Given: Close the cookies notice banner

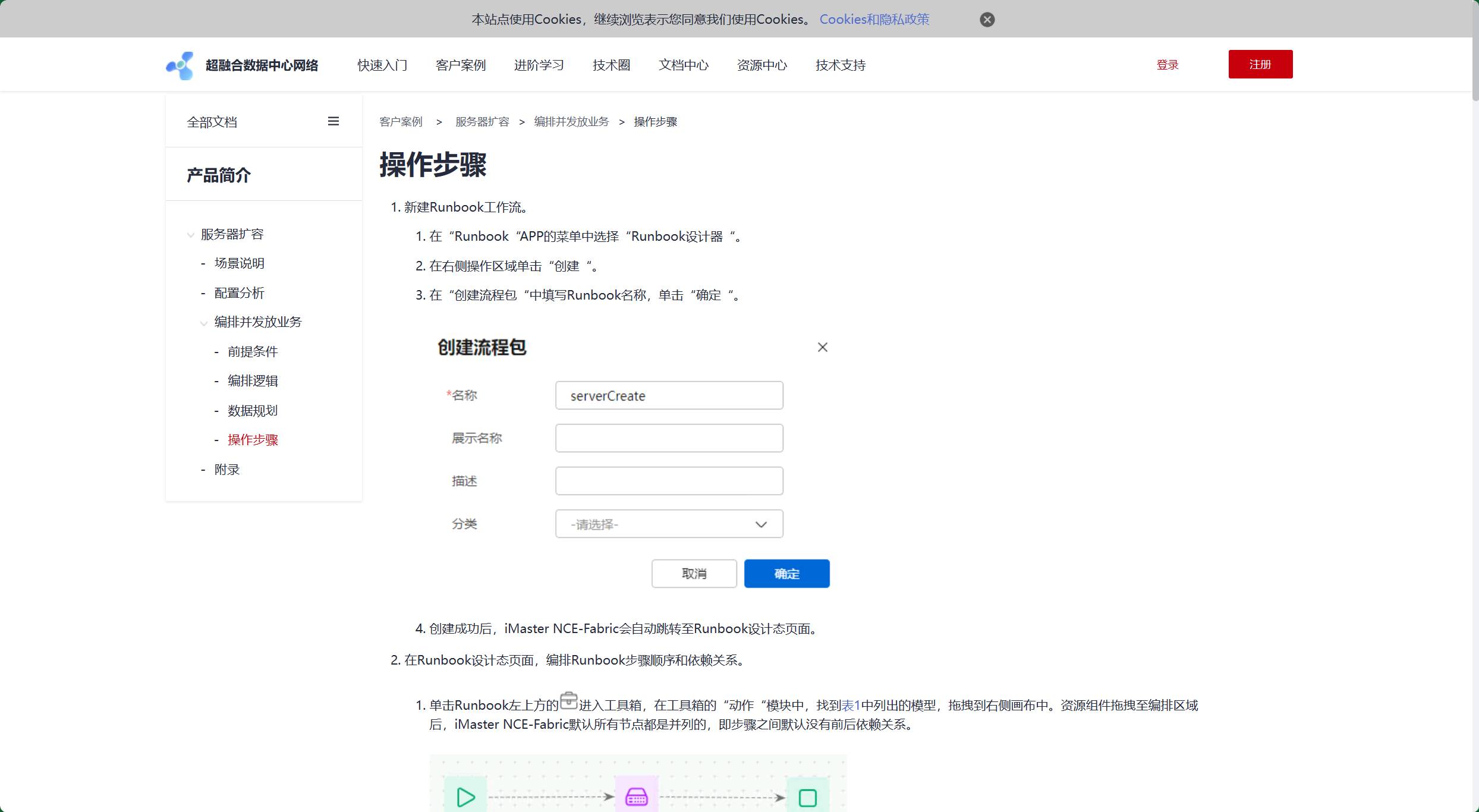Looking at the screenshot, I should pos(987,20).
